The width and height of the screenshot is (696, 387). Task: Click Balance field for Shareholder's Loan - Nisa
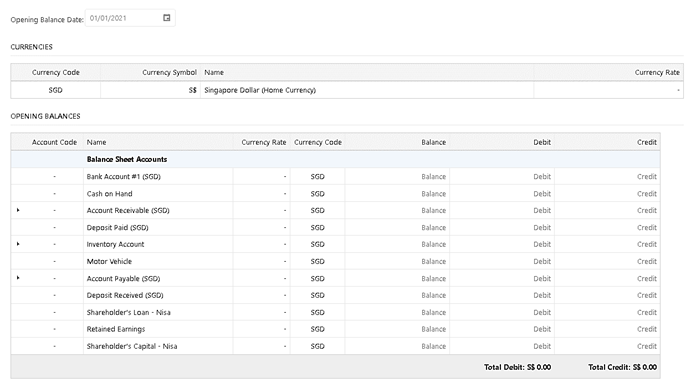(x=397, y=312)
